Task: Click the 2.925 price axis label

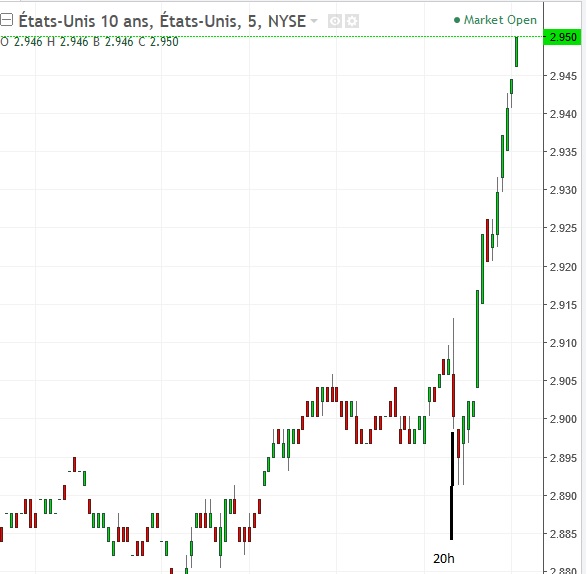Action: [563, 228]
